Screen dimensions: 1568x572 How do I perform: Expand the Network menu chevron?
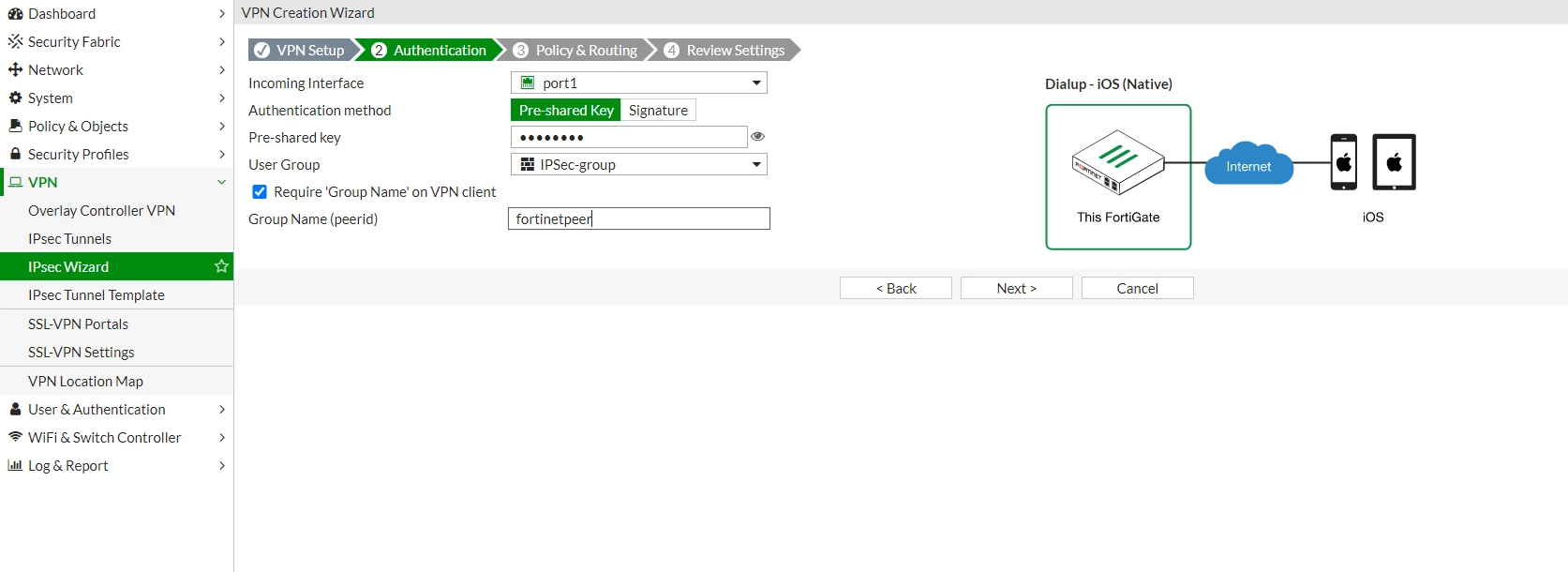point(222,70)
